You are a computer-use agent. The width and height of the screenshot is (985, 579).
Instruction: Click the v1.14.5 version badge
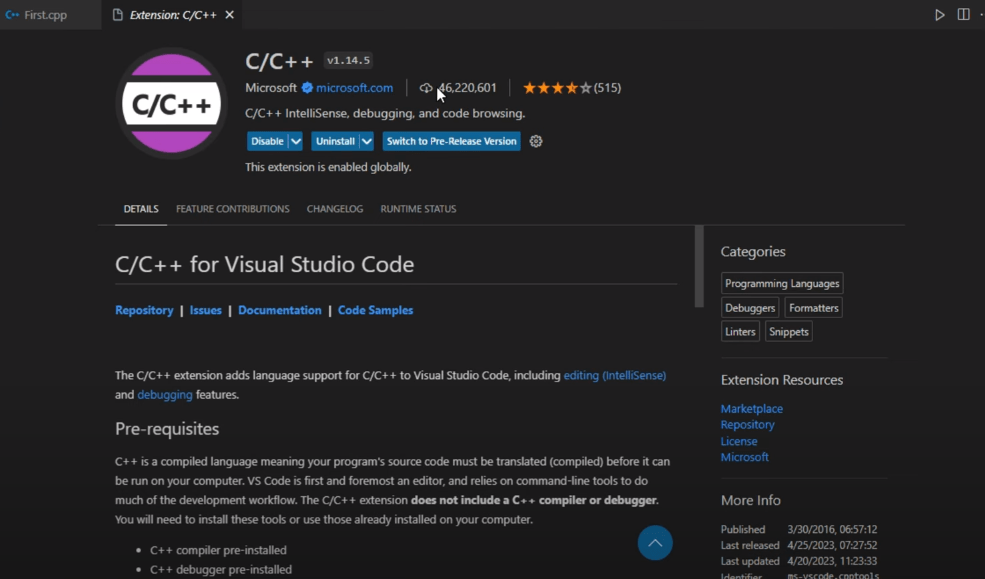pyautogui.click(x=348, y=60)
